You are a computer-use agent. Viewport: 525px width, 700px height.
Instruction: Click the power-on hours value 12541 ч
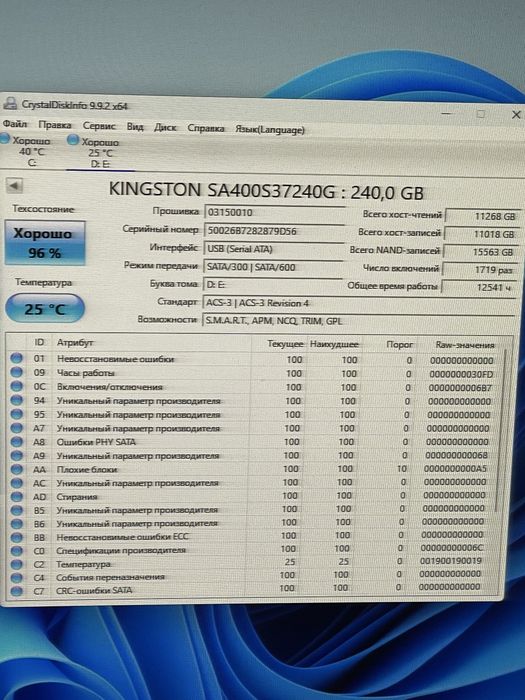[x=479, y=287]
